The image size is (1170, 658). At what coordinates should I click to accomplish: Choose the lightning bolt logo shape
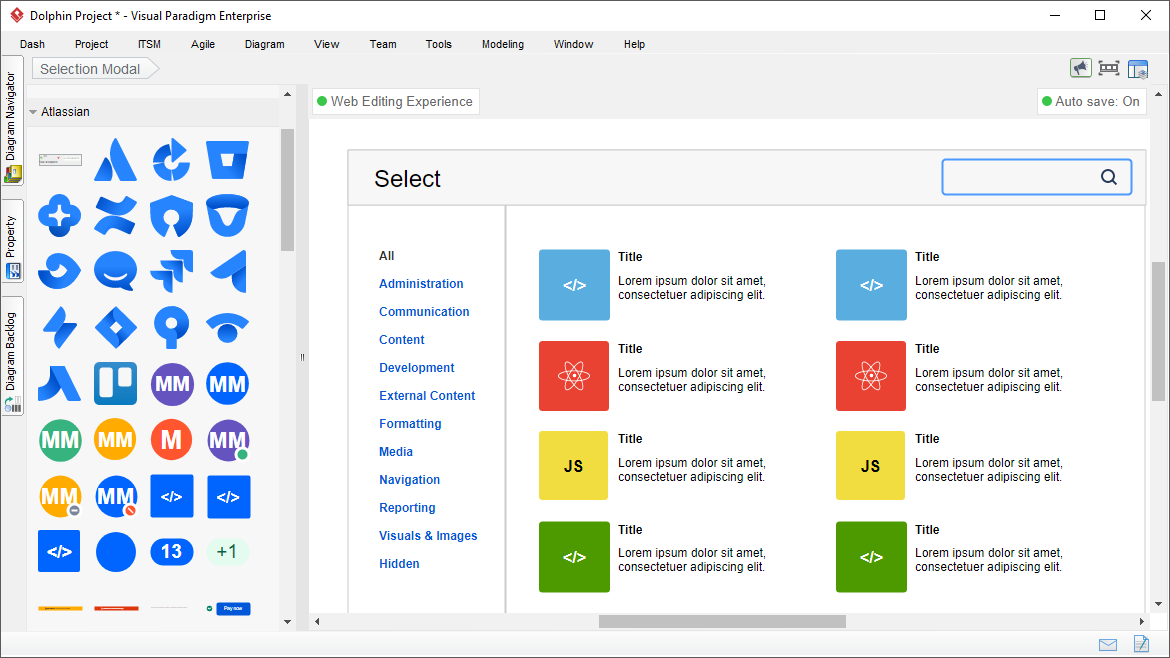pyautogui.click(x=60, y=327)
